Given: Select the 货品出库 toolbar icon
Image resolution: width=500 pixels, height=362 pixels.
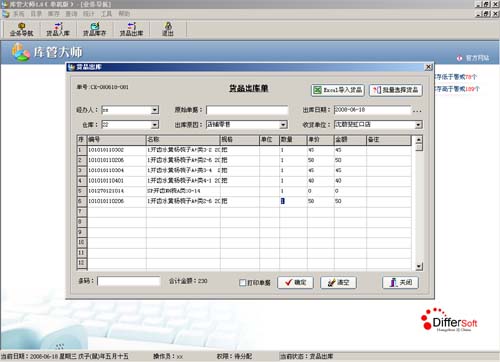Looking at the screenshot, I should tap(131, 29).
